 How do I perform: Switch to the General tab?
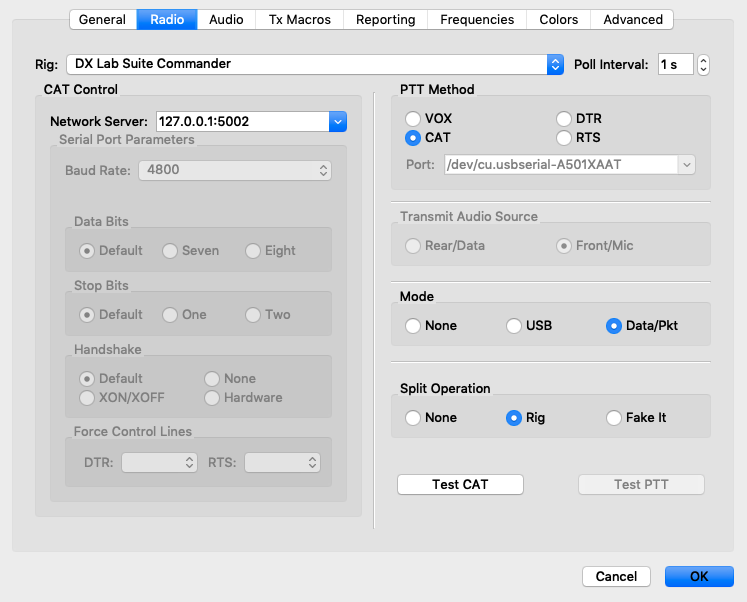(x=103, y=19)
